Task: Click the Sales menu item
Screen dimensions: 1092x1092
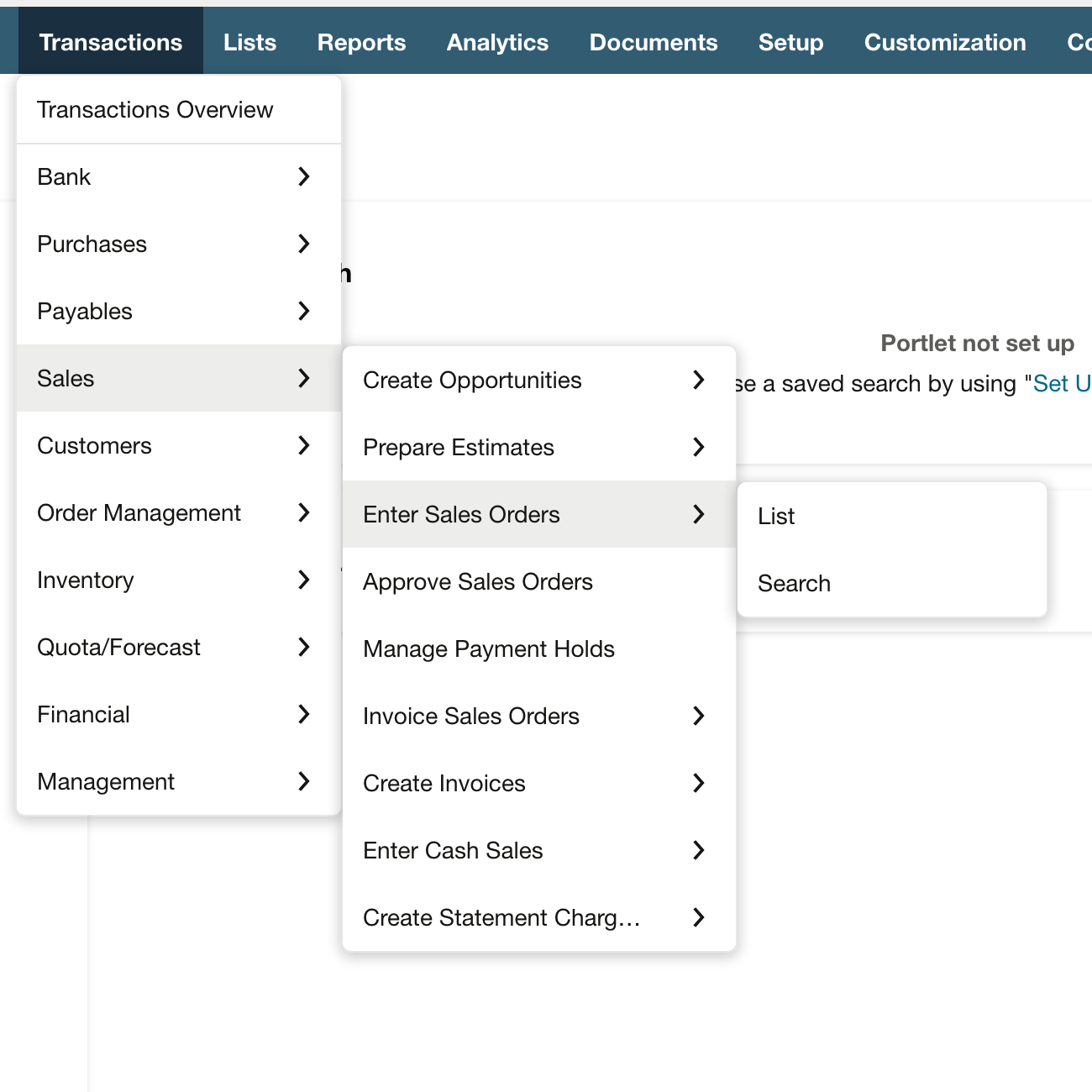Action: (x=179, y=378)
